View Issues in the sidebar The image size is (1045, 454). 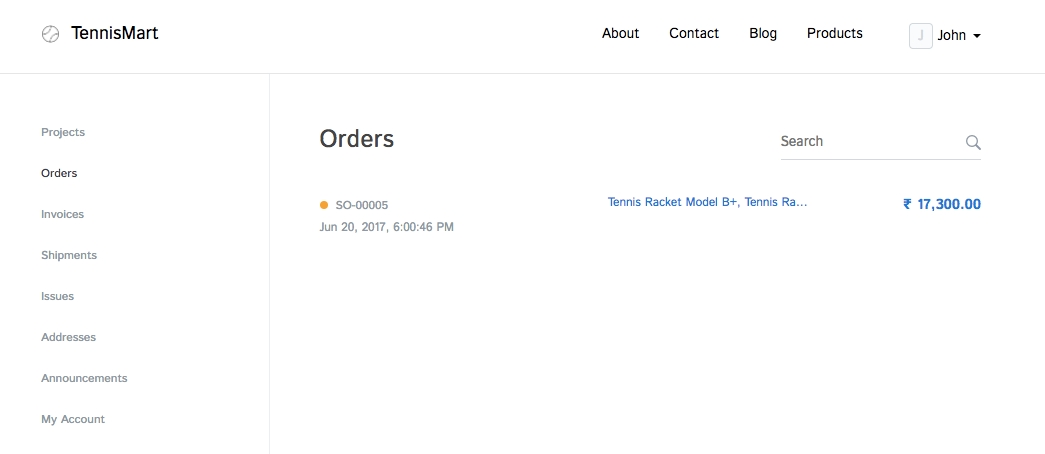click(x=57, y=296)
